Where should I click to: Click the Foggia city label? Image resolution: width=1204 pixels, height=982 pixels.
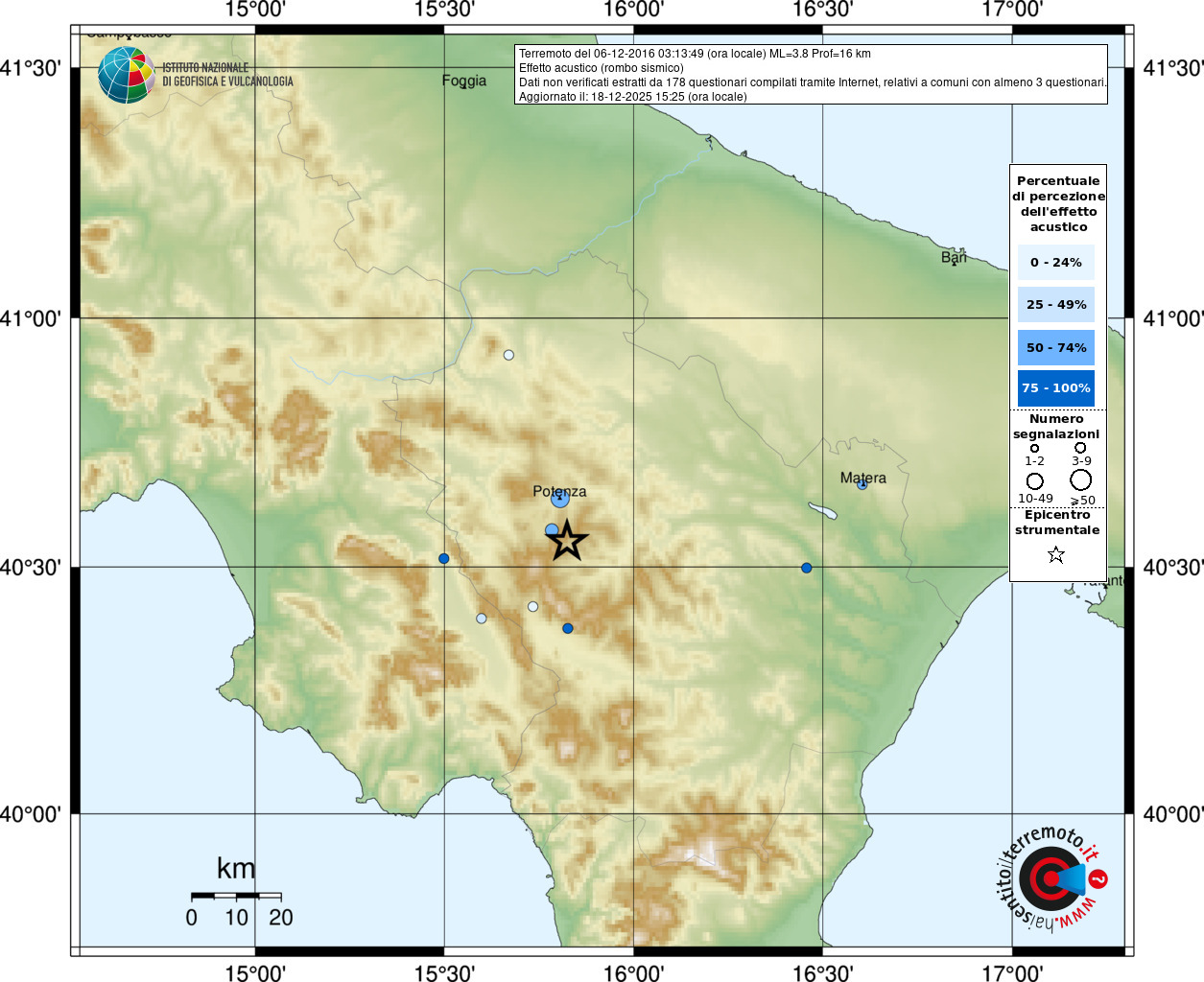(x=464, y=81)
